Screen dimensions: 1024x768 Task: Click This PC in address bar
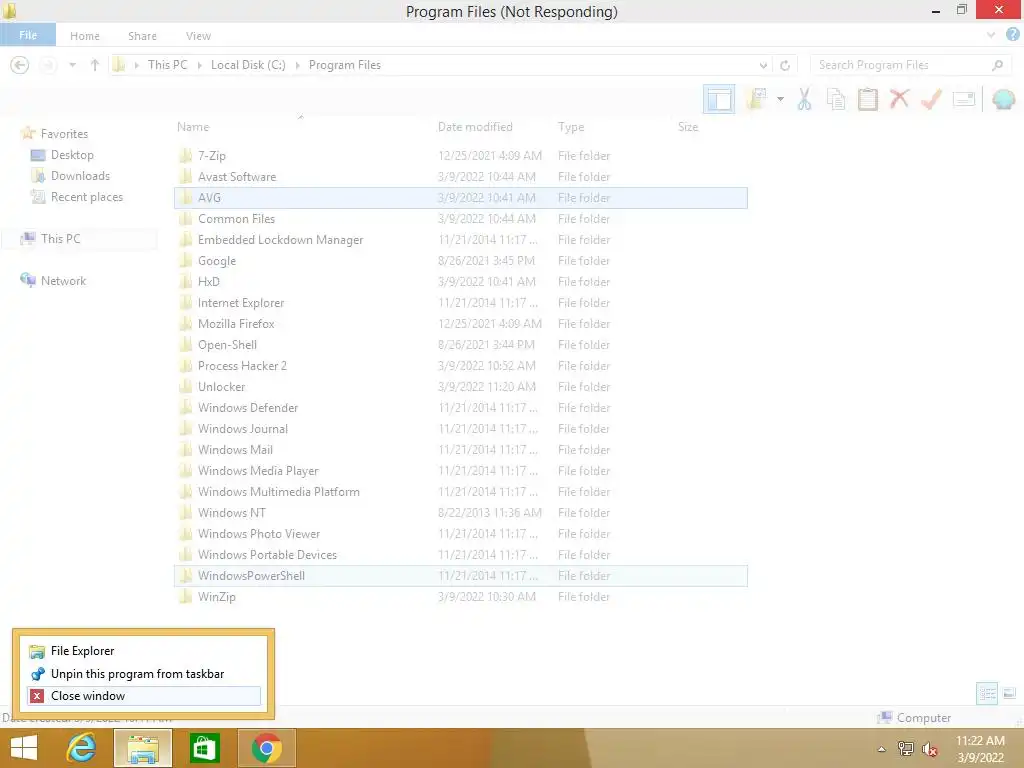[x=168, y=65]
